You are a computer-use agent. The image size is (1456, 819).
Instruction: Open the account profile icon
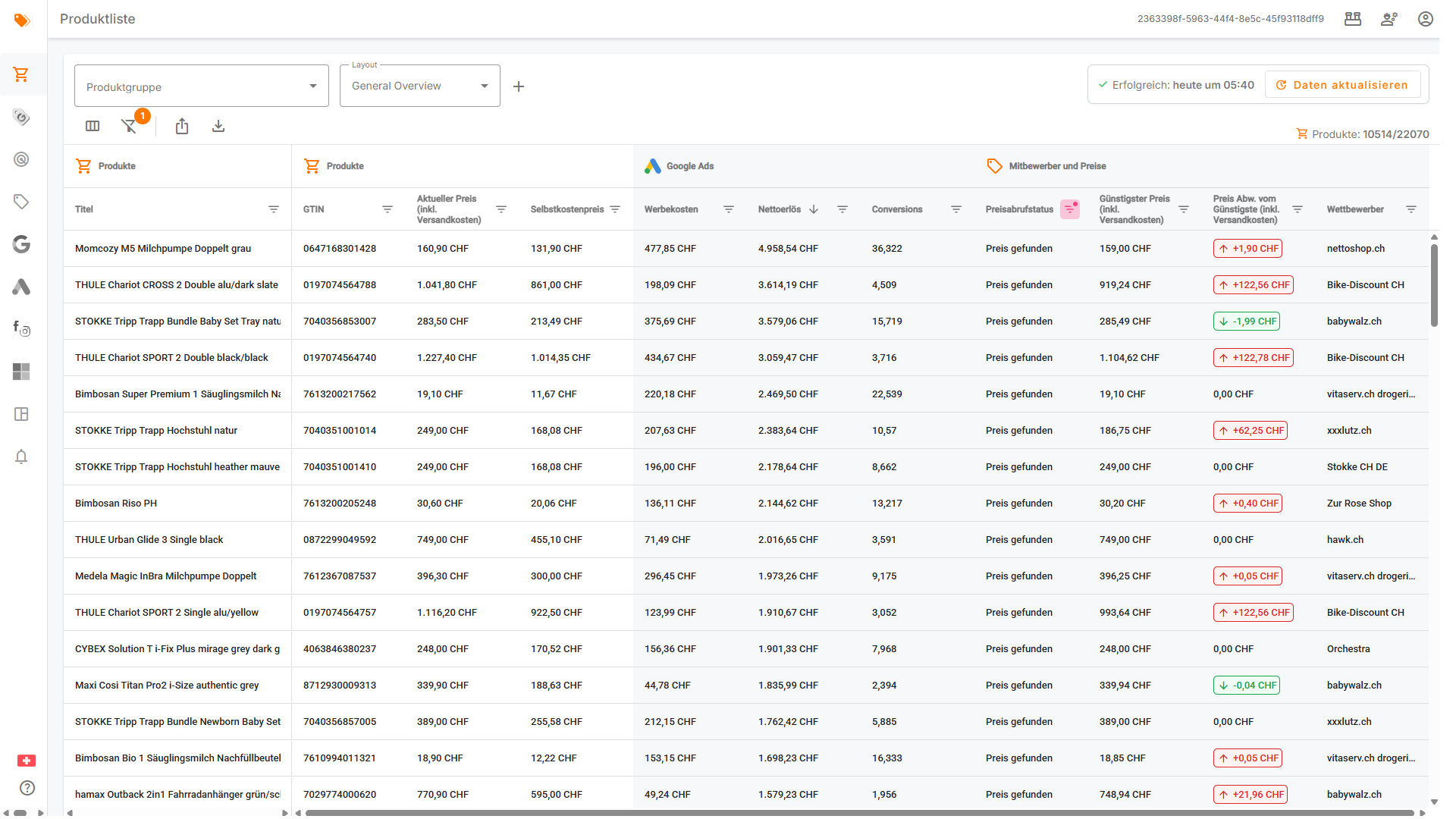[1426, 19]
